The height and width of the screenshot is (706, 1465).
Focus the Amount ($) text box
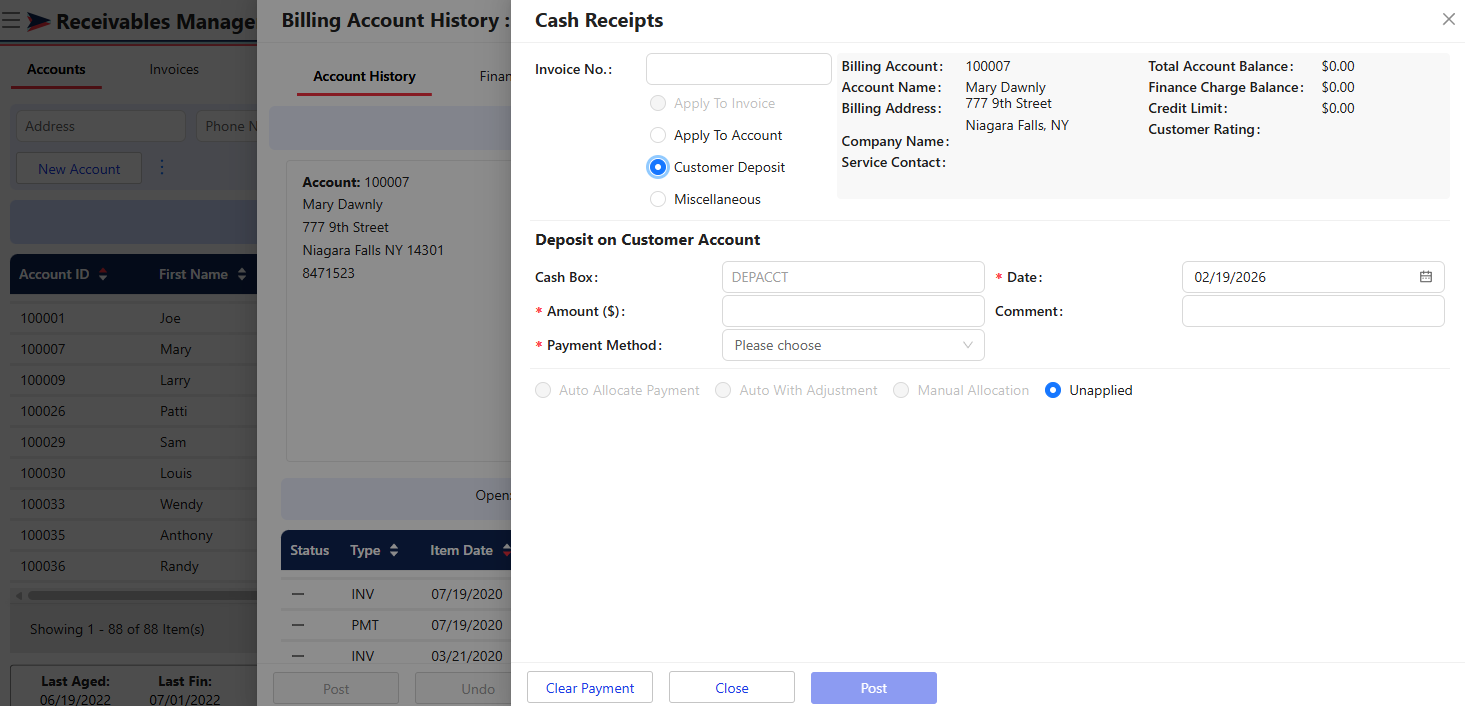[853, 311]
